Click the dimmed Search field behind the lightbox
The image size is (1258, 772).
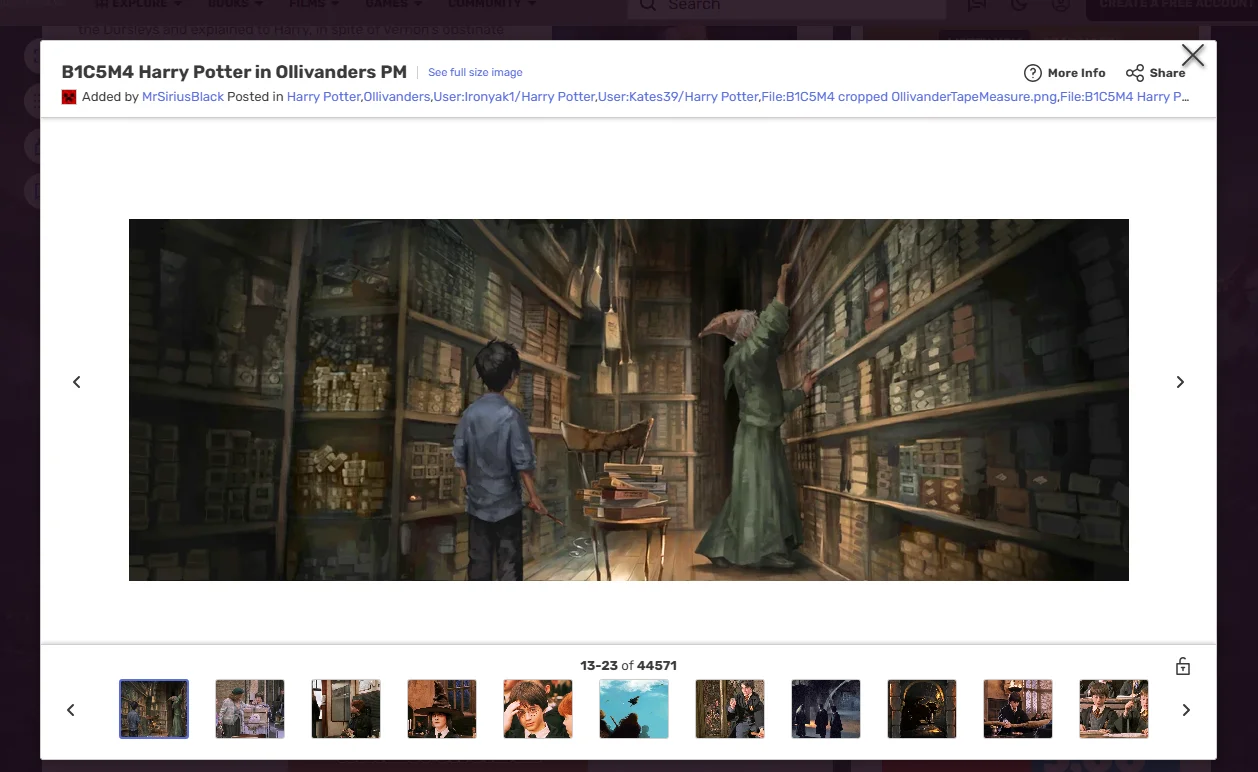pyautogui.click(x=787, y=8)
